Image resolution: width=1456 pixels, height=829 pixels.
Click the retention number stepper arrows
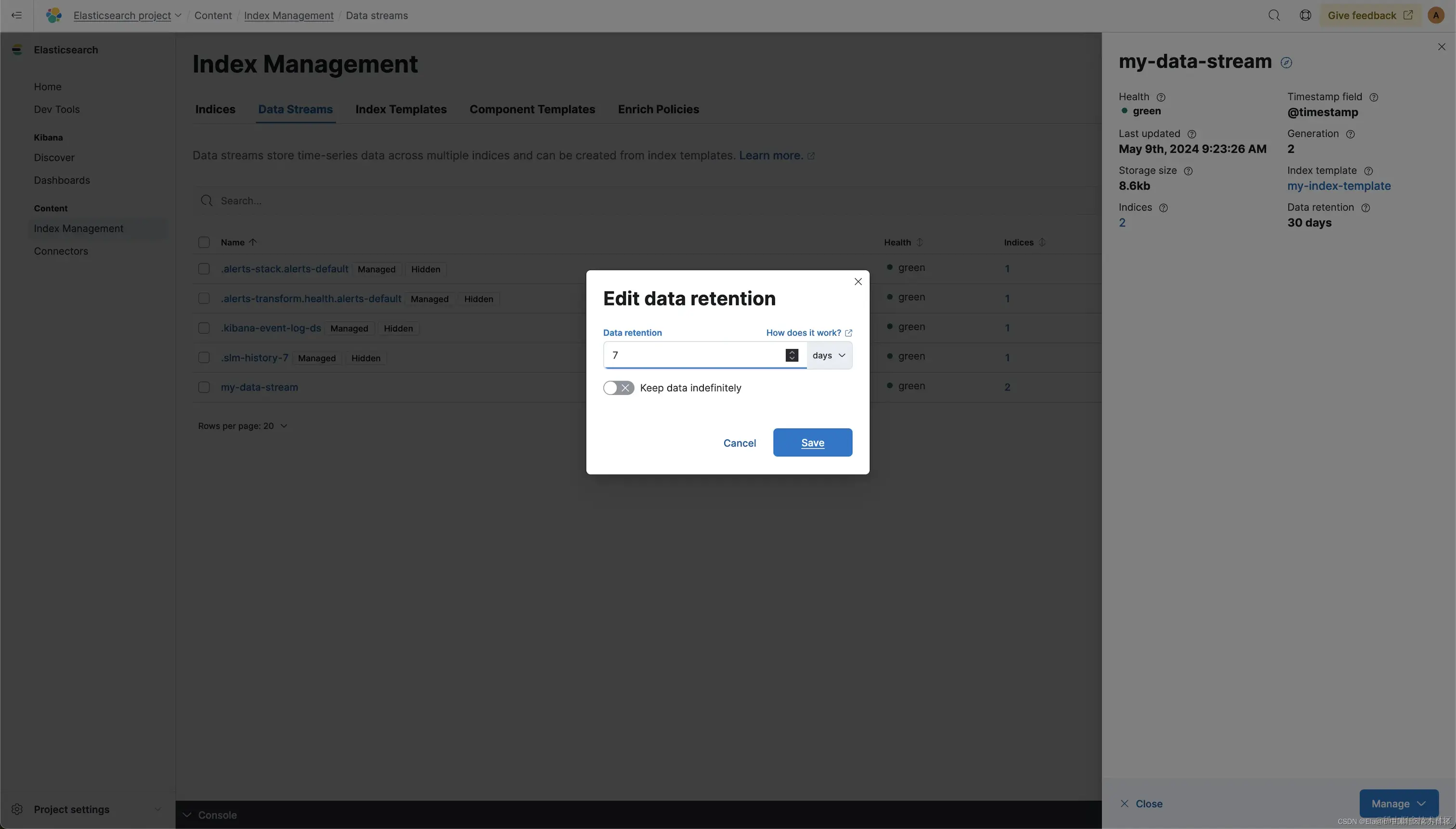click(x=792, y=355)
